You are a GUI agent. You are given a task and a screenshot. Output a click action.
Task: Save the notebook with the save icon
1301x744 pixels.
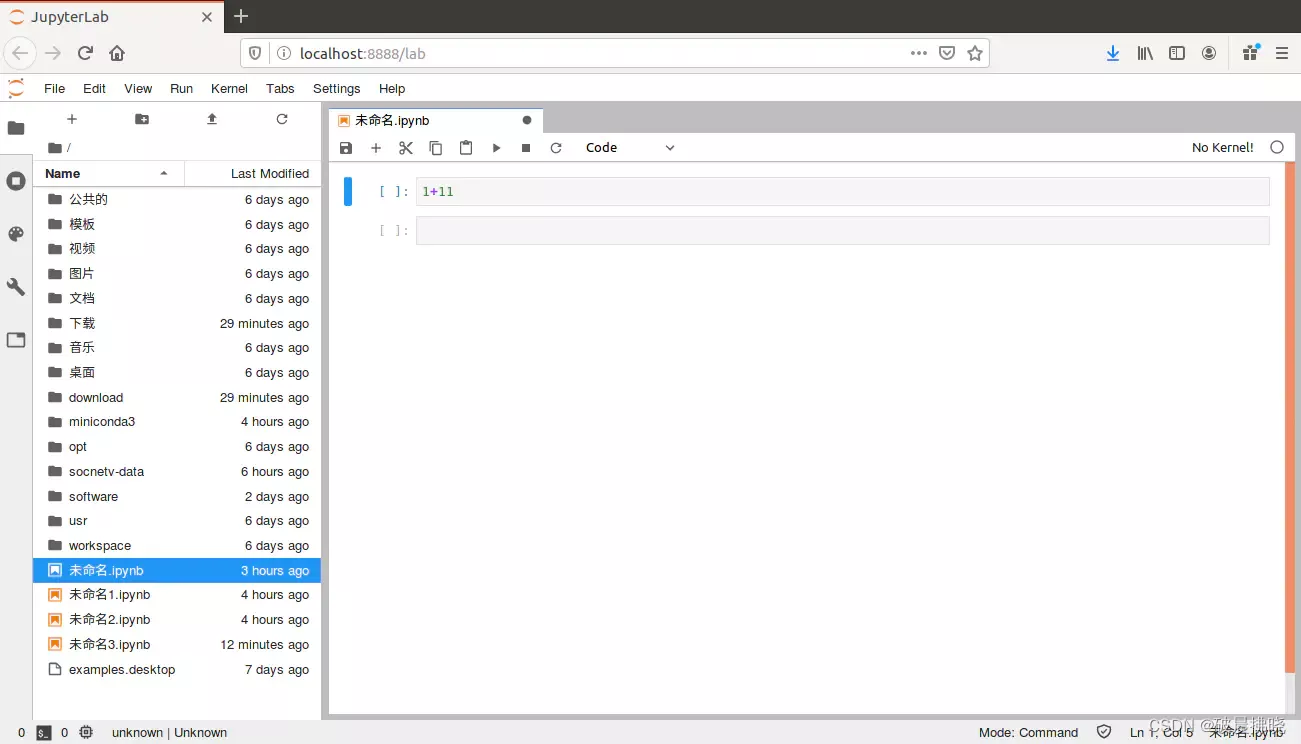point(345,147)
